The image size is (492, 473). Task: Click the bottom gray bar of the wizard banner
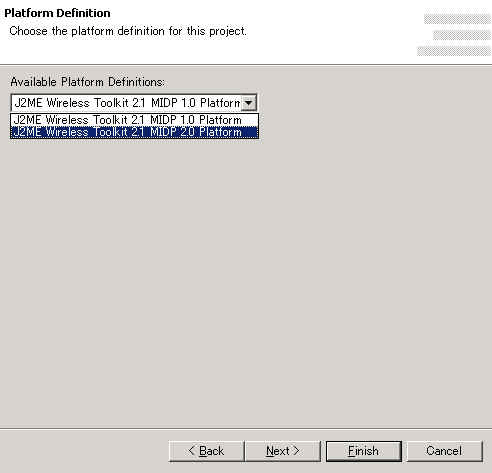(454, 51)
